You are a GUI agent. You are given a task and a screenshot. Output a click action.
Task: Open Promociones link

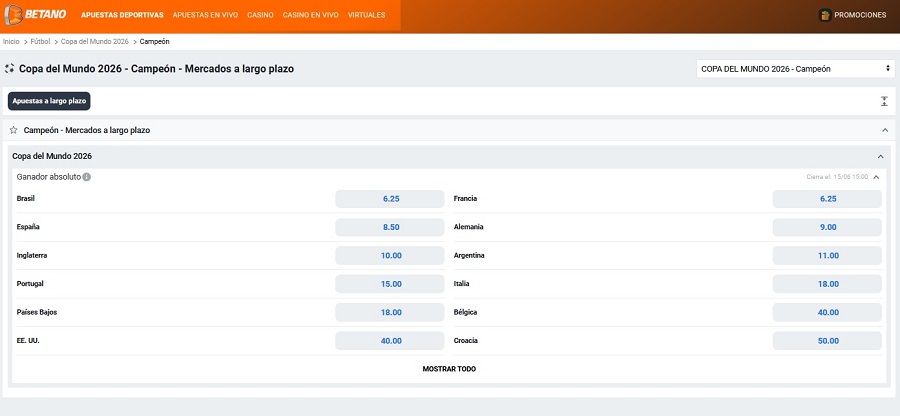[860, 15]
